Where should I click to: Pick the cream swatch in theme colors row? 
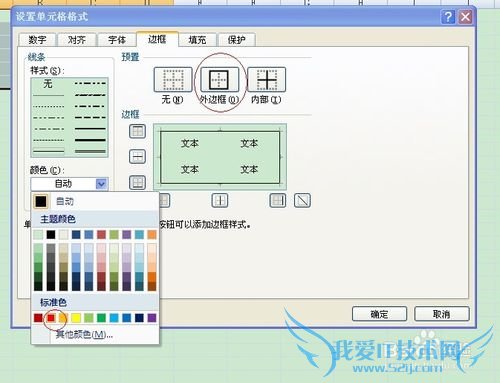(63, 235)
